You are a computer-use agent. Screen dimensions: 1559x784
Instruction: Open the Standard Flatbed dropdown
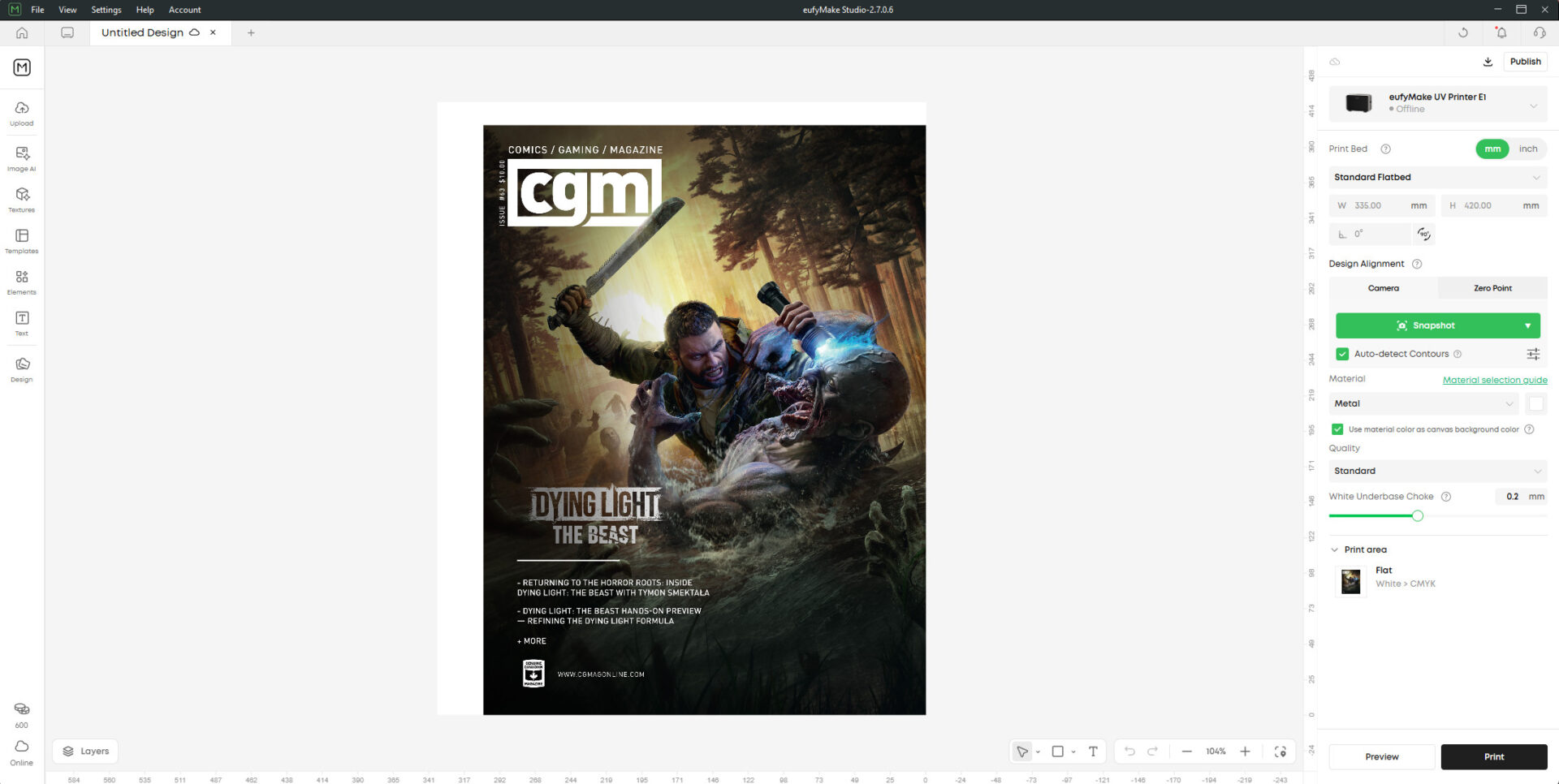(1436, 178)
